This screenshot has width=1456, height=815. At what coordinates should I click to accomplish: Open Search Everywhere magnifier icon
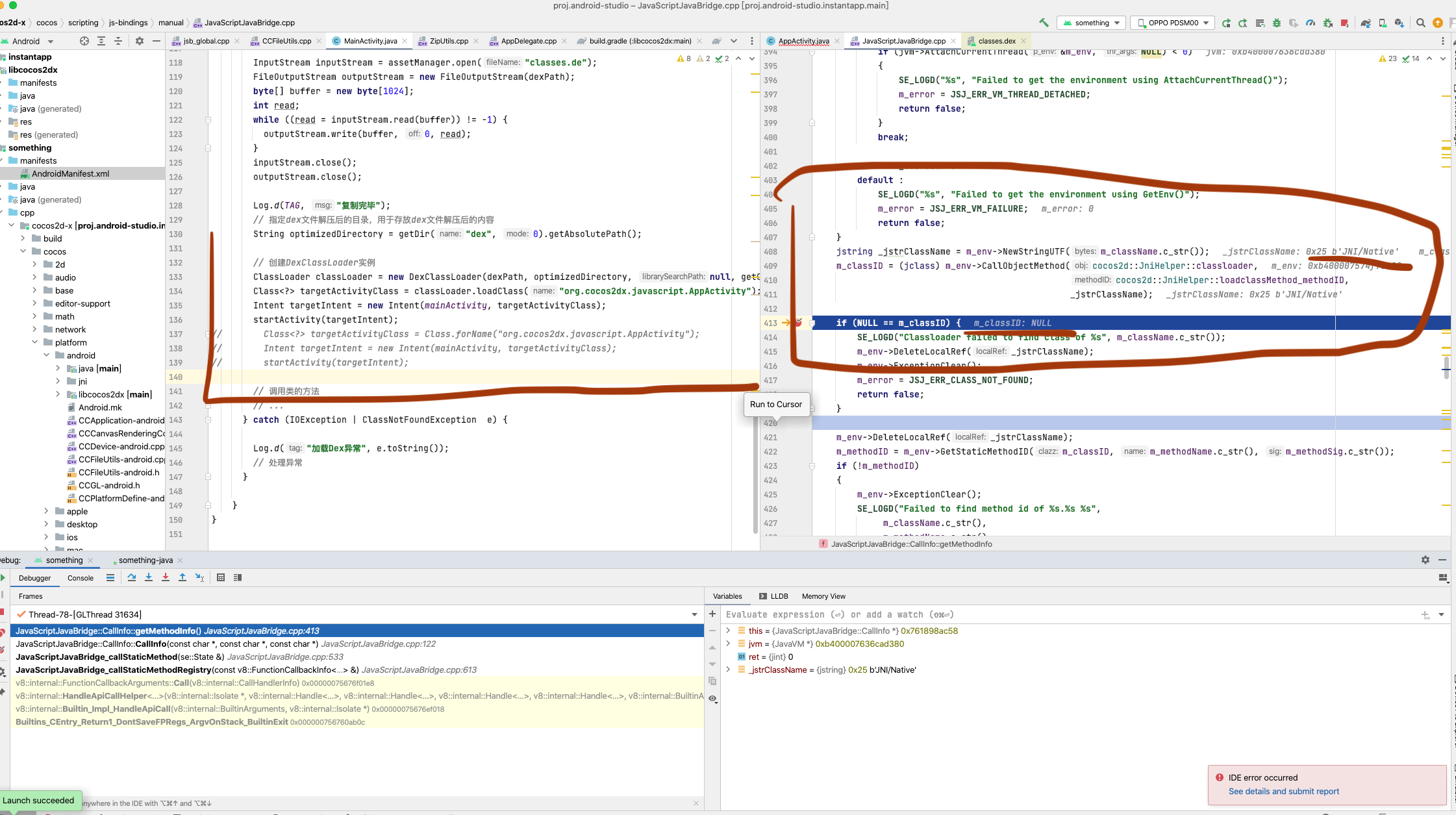1420,23
